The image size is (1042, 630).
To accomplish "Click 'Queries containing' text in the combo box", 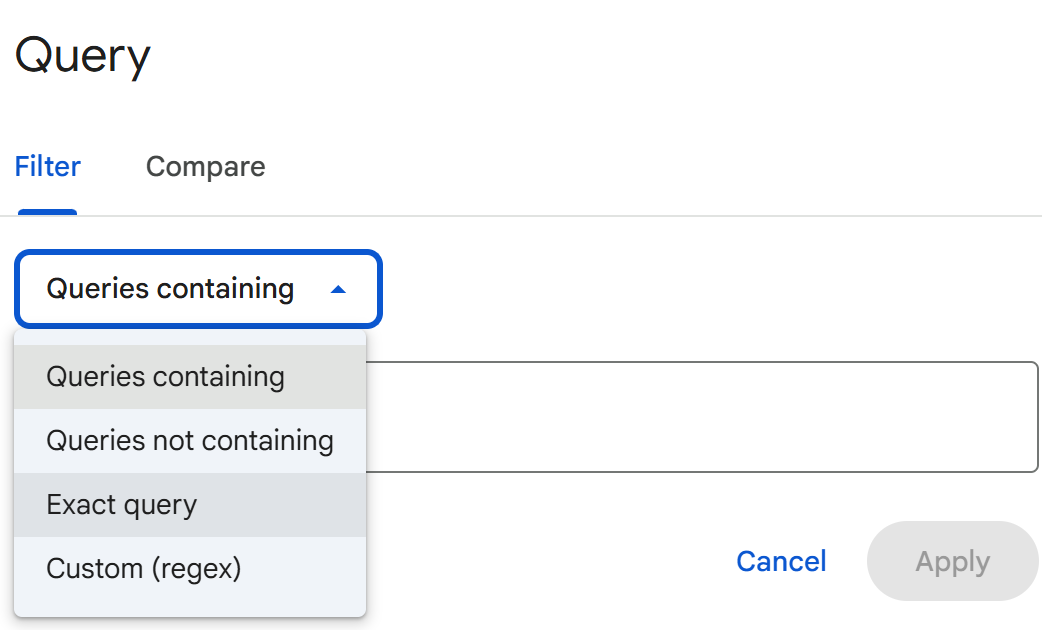I will click(170, 290).
